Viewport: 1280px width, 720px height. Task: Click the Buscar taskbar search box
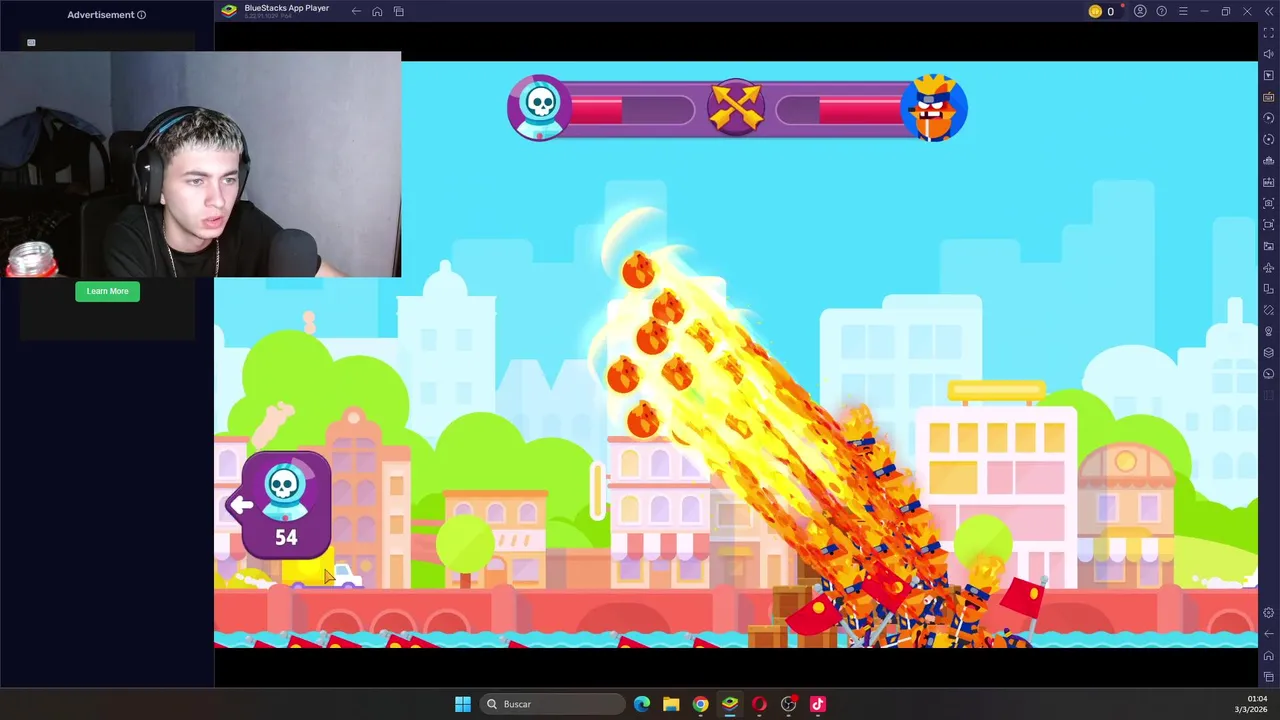(x=551, y=704)
